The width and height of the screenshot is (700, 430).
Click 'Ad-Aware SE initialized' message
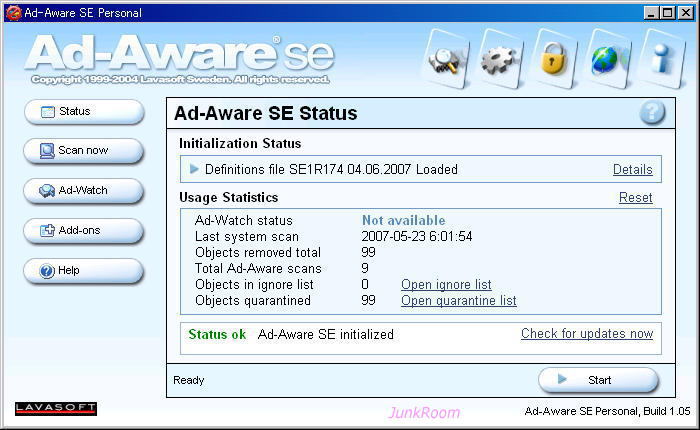(326, 334)
